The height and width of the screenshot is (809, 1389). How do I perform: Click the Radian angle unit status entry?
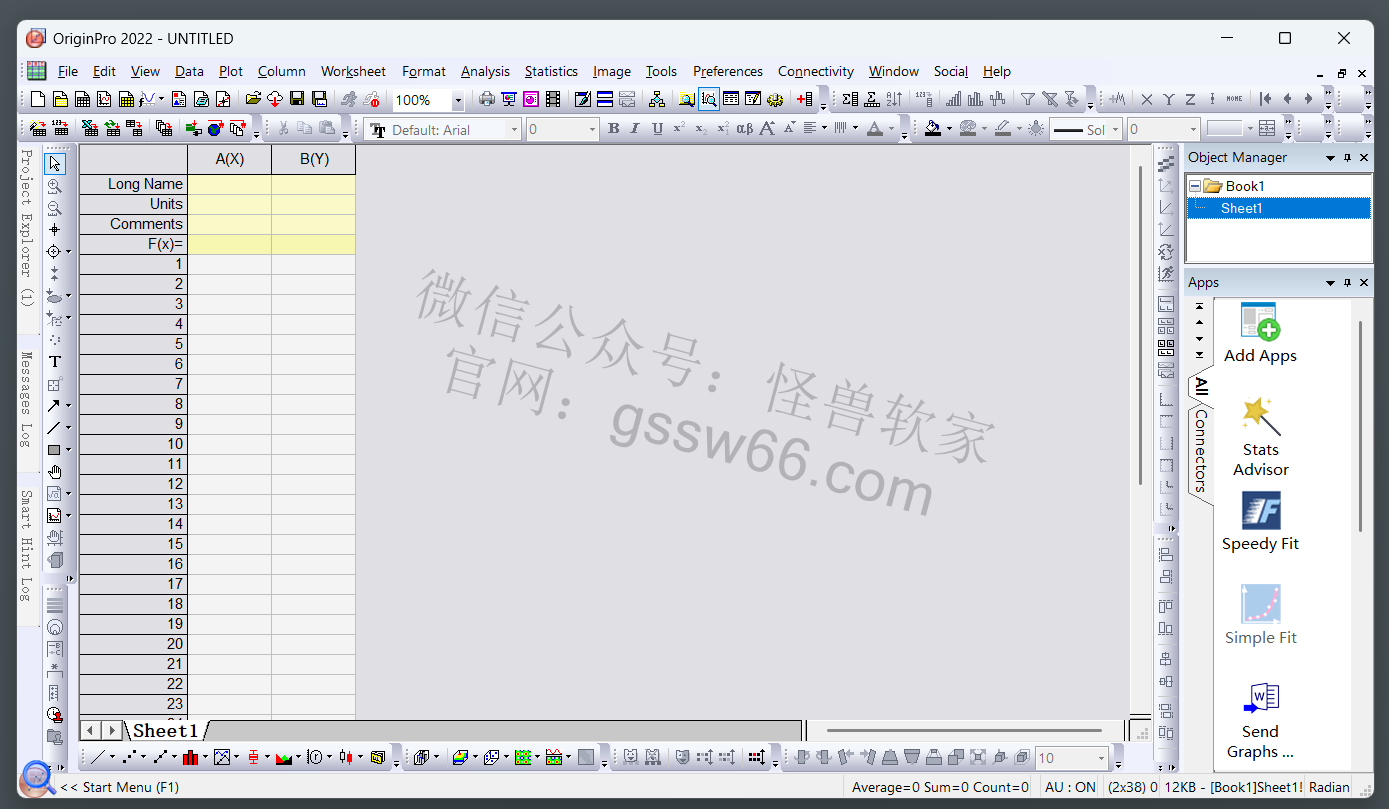(x=1329, y=787)
